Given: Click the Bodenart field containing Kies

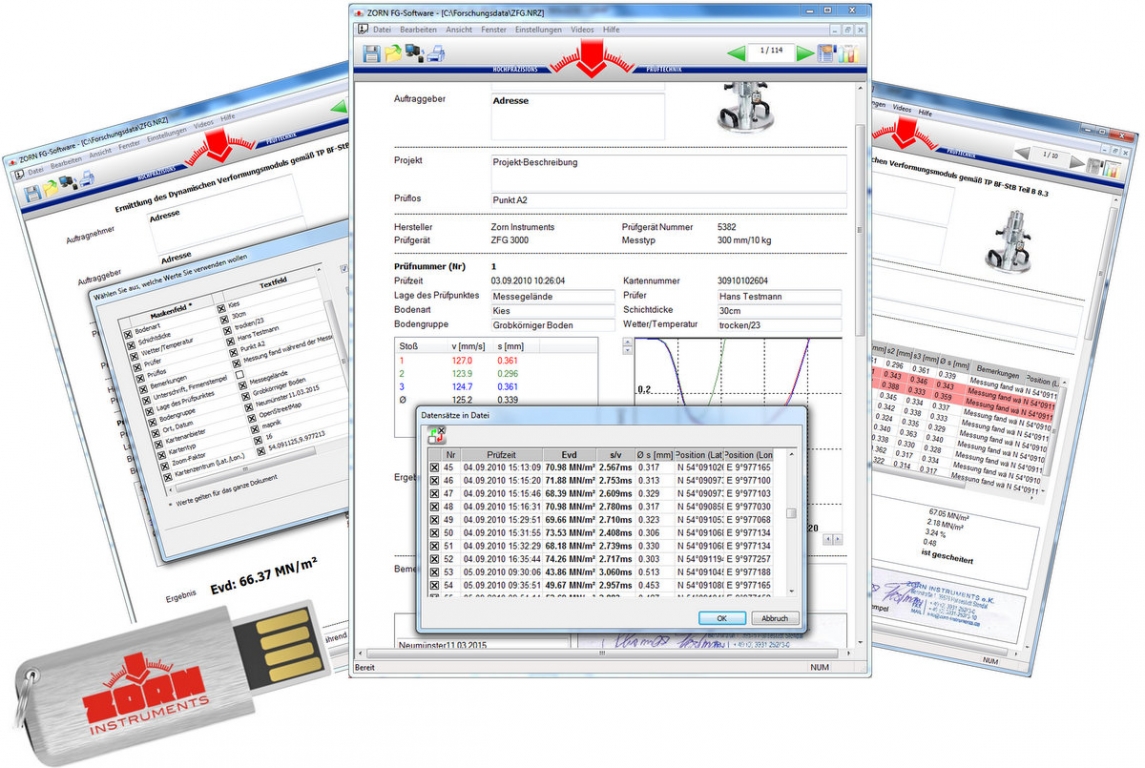Looking at the screenshot, I should 552,310.
